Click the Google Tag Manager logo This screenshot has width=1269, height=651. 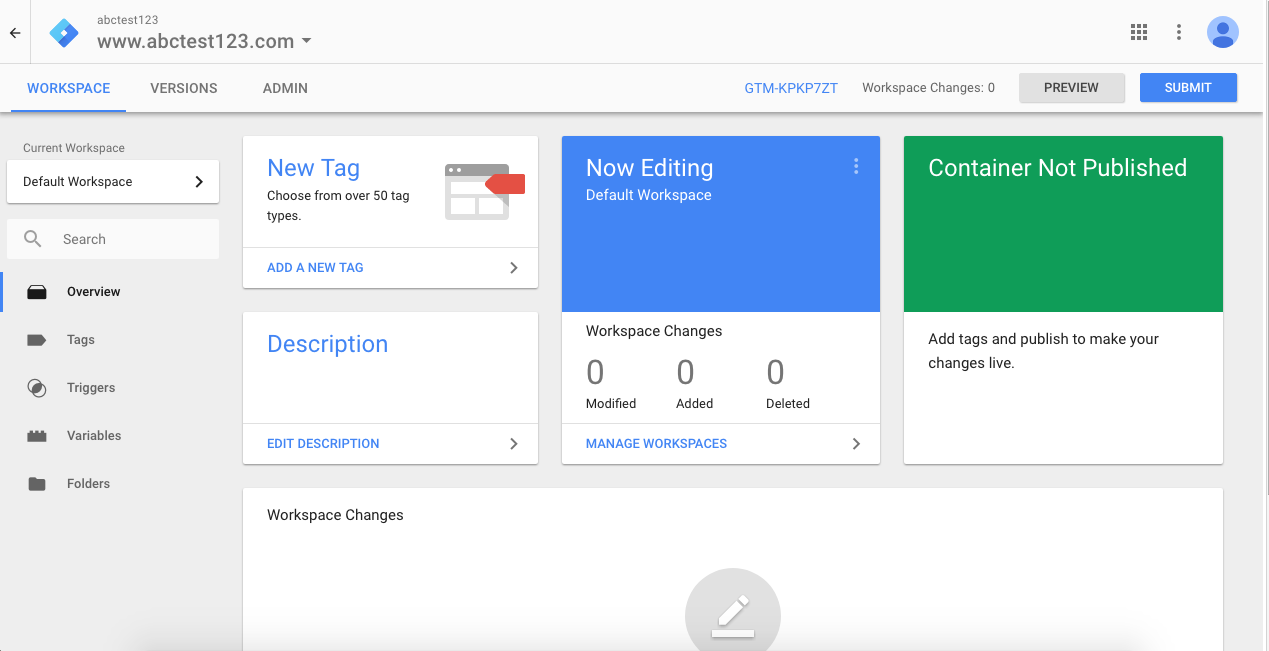coord(64,33)
